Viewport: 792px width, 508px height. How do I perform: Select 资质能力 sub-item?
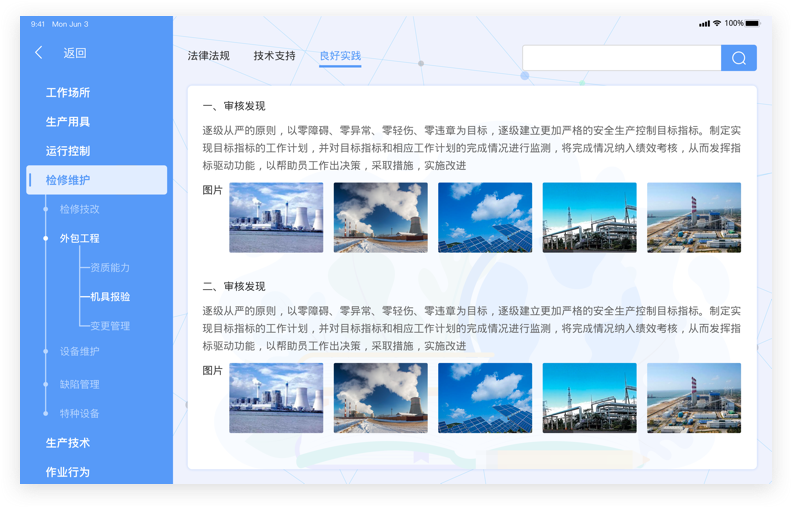click(x=110, y=268)
